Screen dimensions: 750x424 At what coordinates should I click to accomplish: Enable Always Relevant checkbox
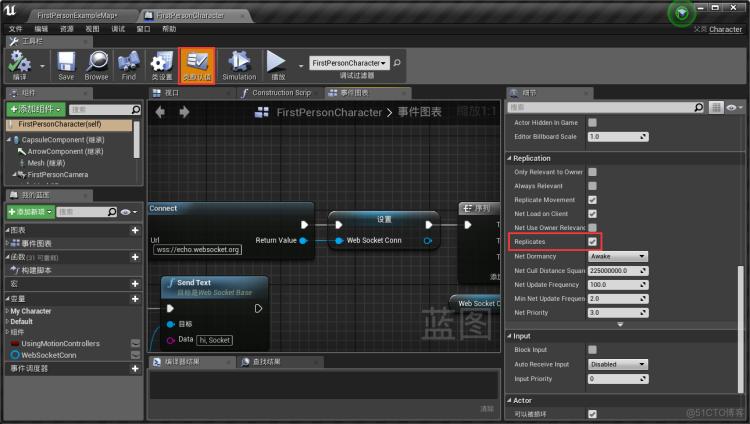(x=592, y=186)
